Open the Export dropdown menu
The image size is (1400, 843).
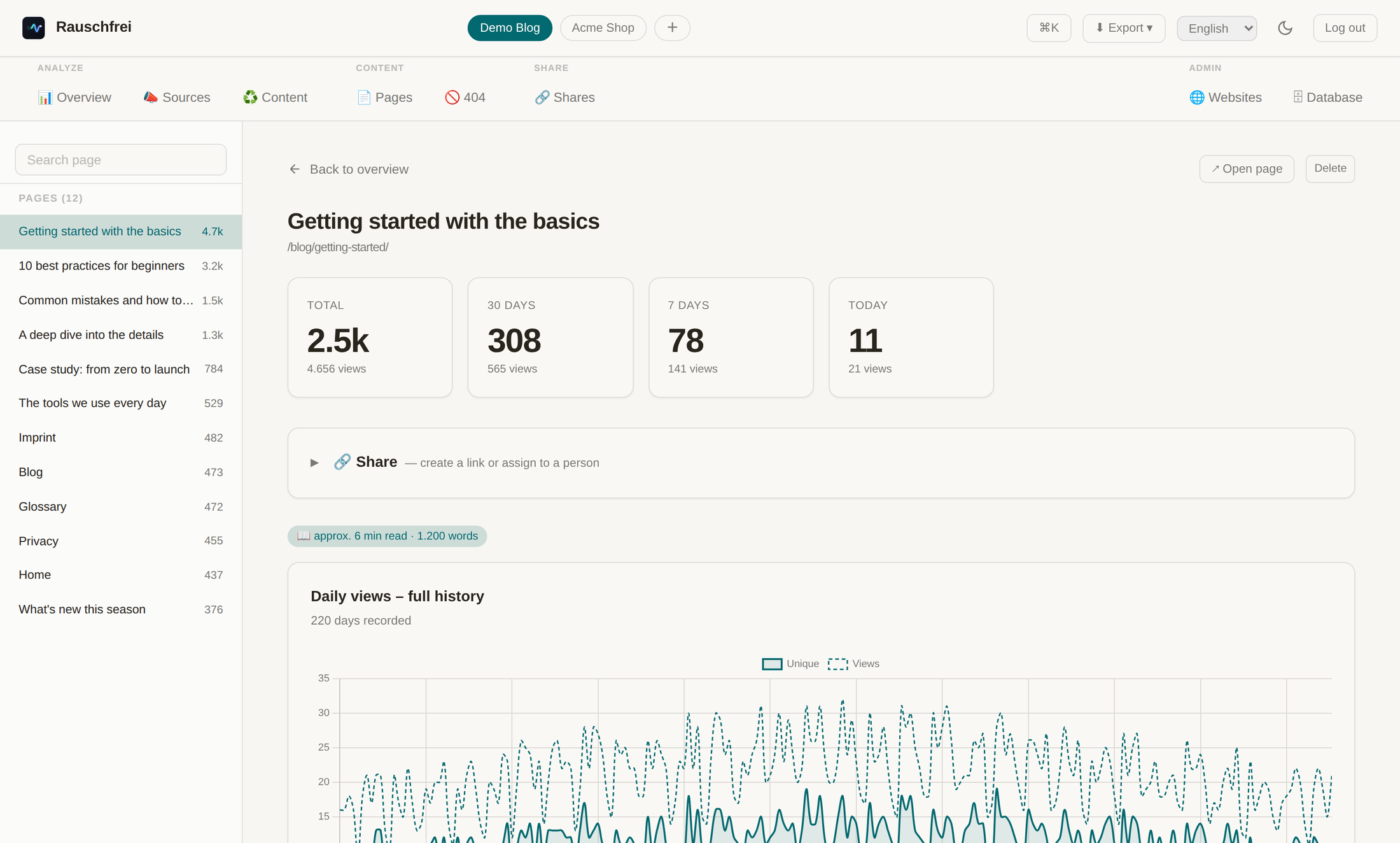[1124, 28]
